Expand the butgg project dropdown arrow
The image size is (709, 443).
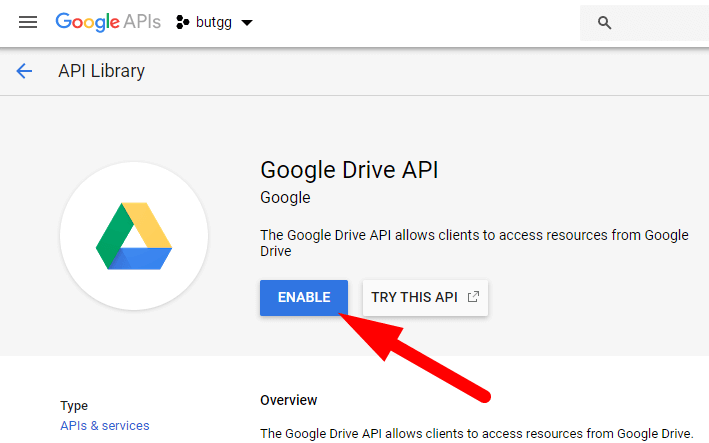247,23
